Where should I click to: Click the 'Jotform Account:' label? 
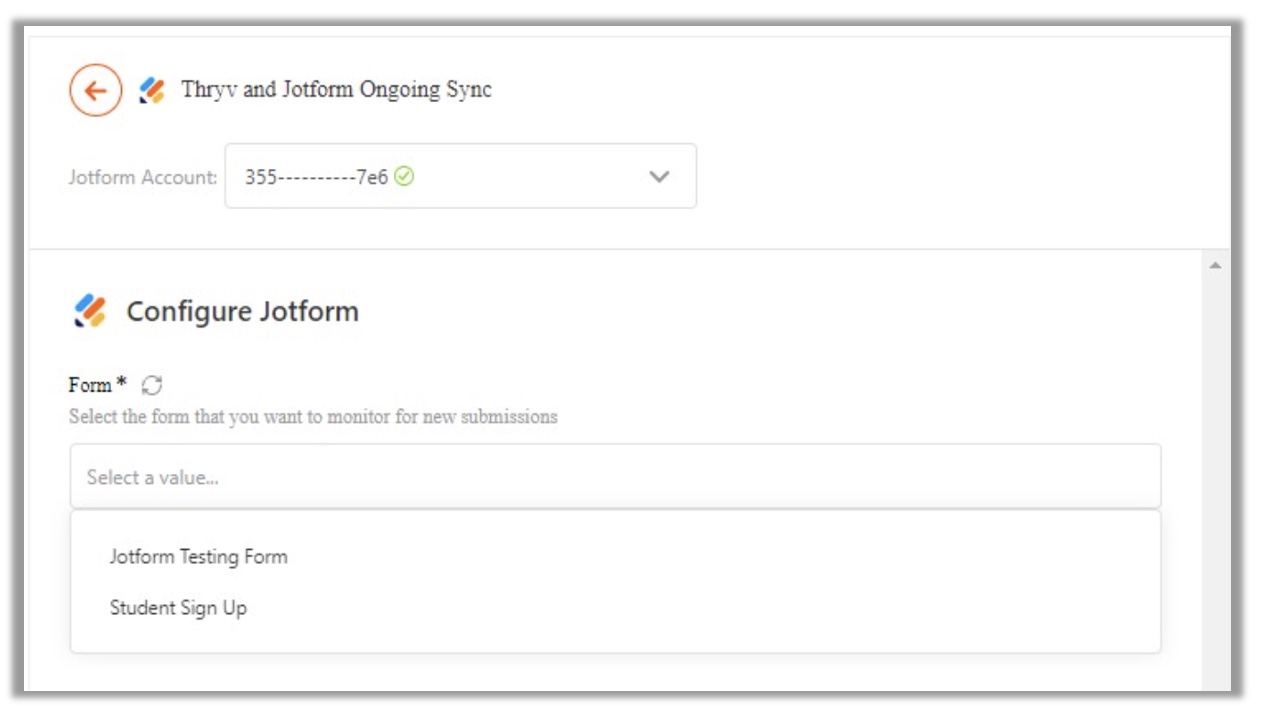pos(143,177)
